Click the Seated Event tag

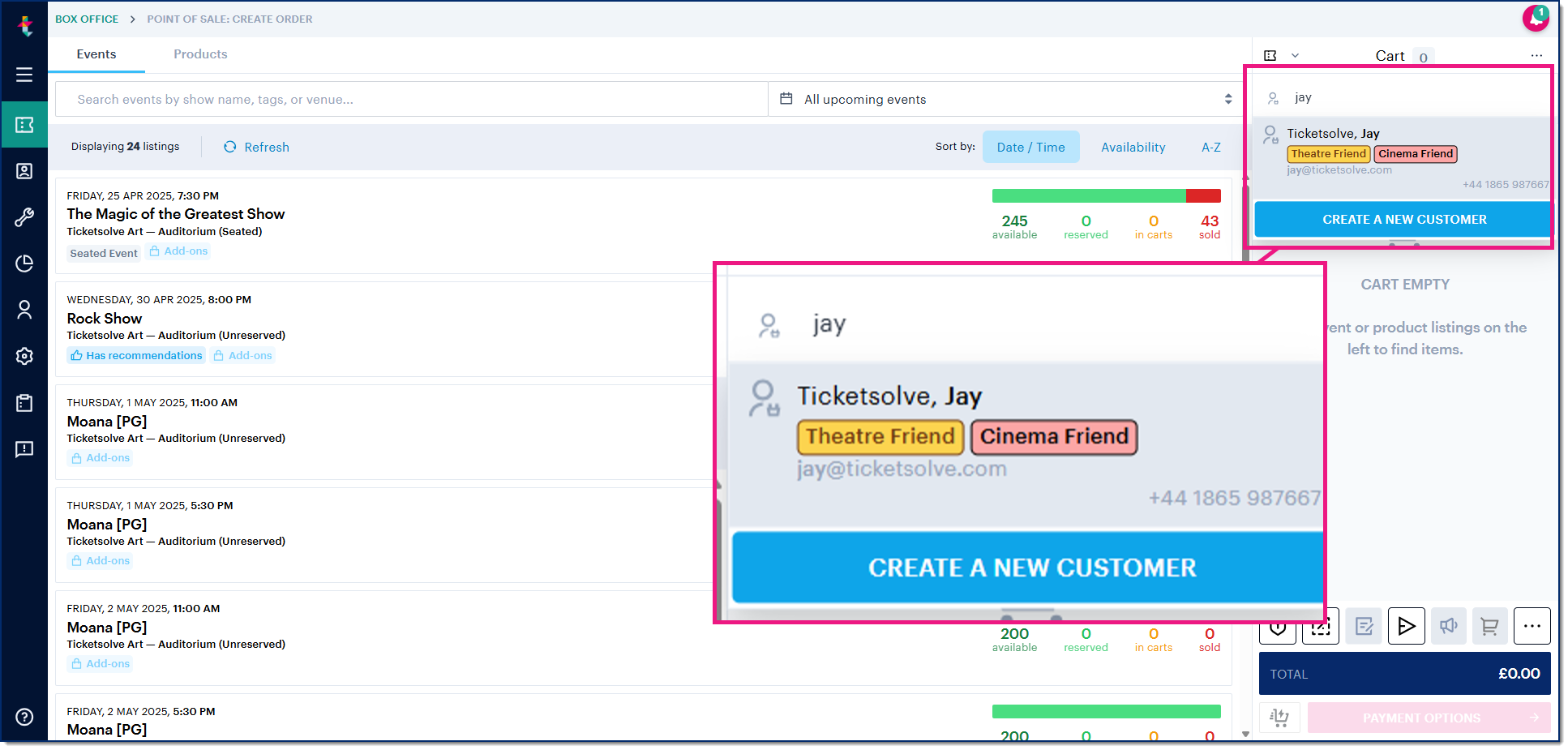104,253
